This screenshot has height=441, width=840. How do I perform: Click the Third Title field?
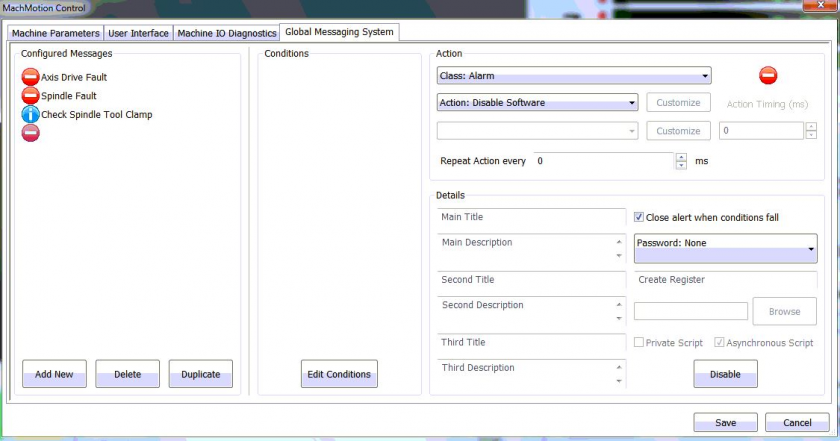tap(531, 342)
